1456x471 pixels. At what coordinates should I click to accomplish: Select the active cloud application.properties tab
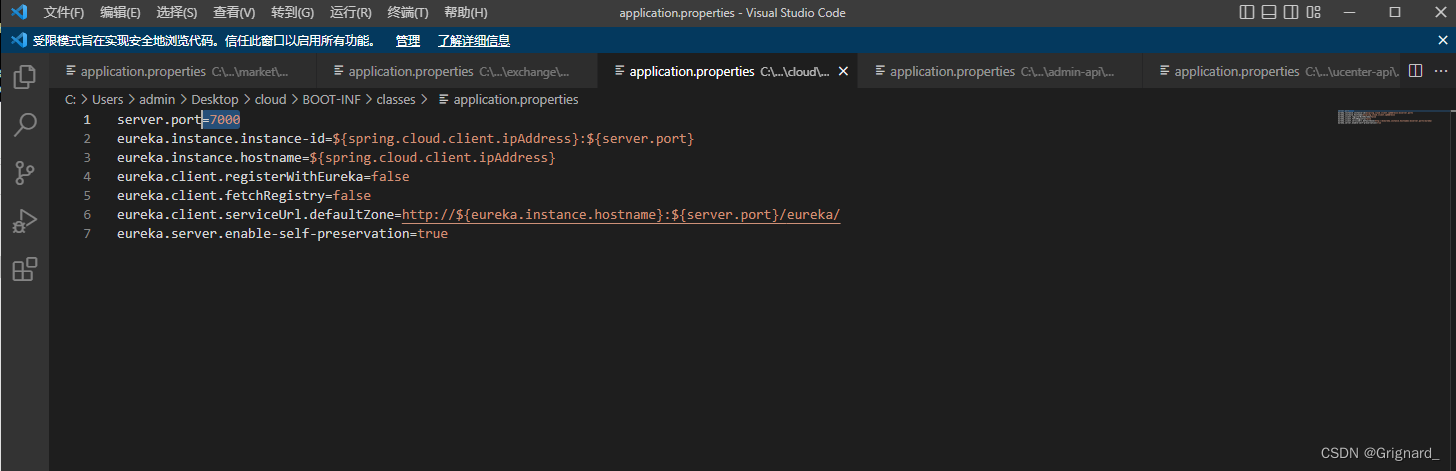(x=725, y=71)
